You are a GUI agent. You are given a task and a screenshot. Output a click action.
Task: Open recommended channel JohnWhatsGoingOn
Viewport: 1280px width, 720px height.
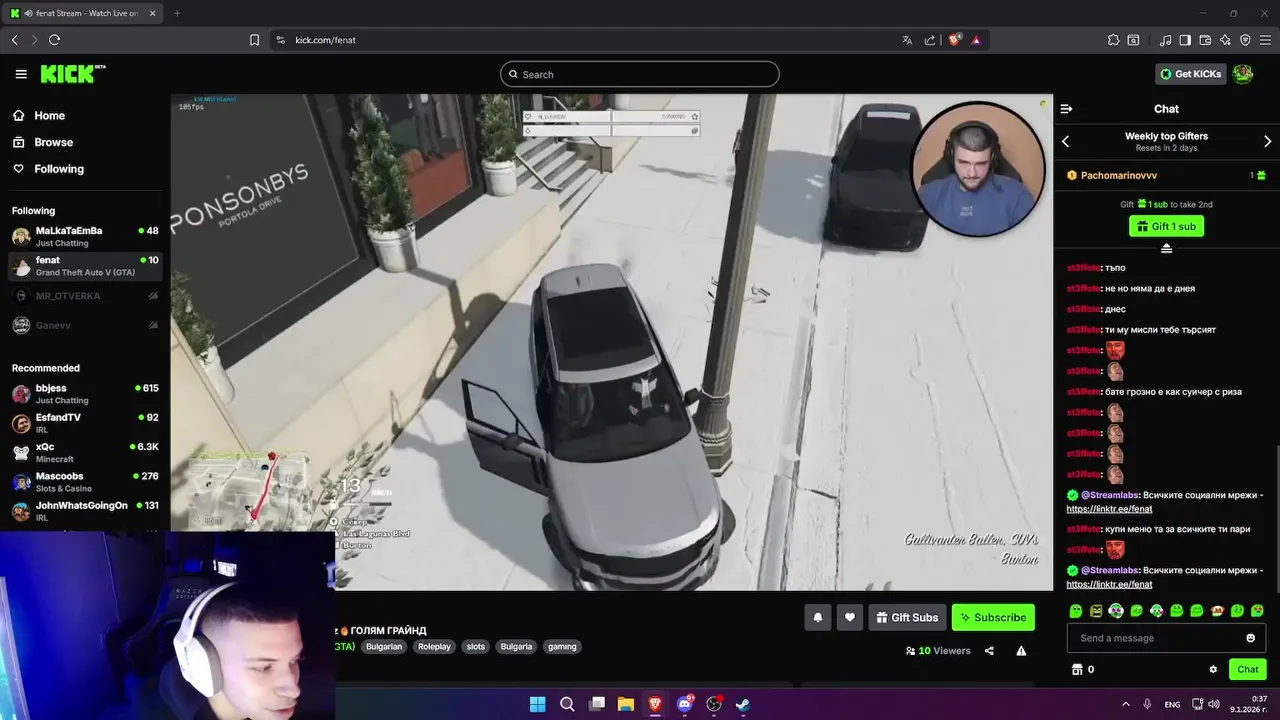tap(85, 511)
